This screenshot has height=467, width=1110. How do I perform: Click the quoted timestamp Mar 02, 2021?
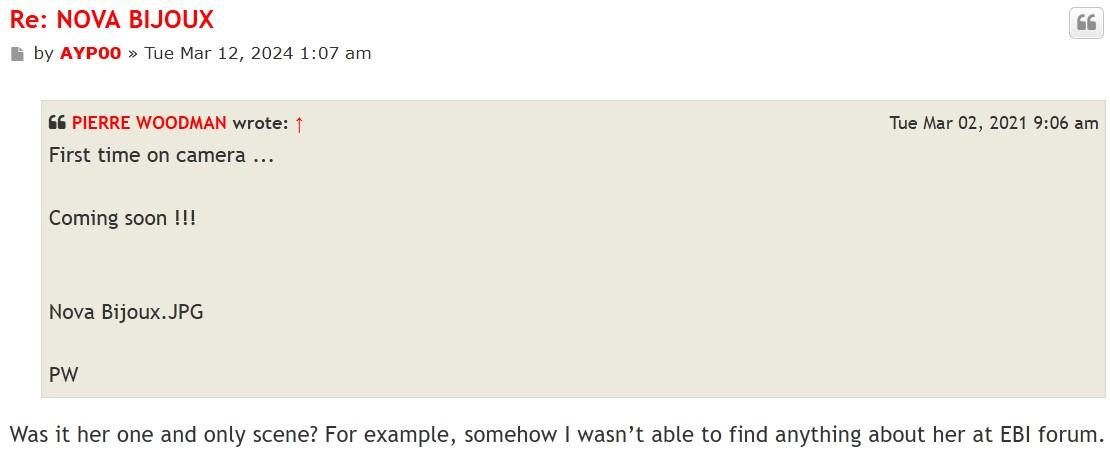[993, 123]
